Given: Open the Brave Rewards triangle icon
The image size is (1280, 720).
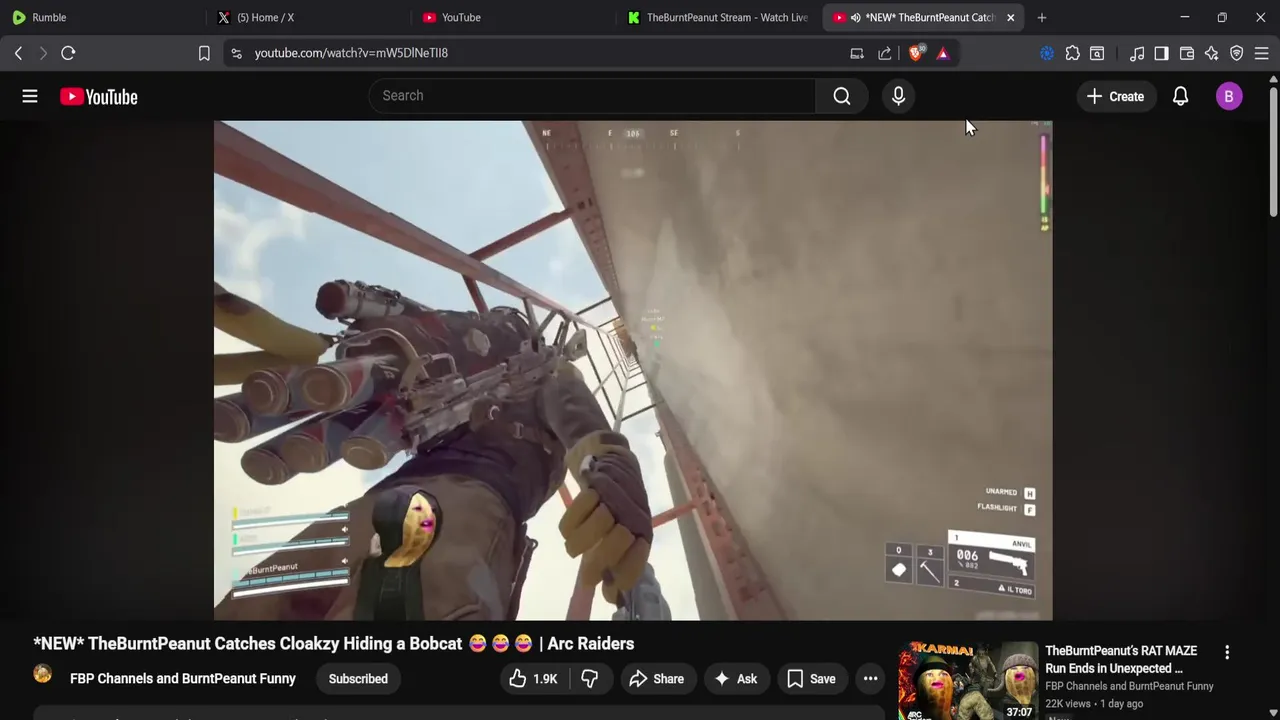Looking at the screenshot, I should coord(943,53).
